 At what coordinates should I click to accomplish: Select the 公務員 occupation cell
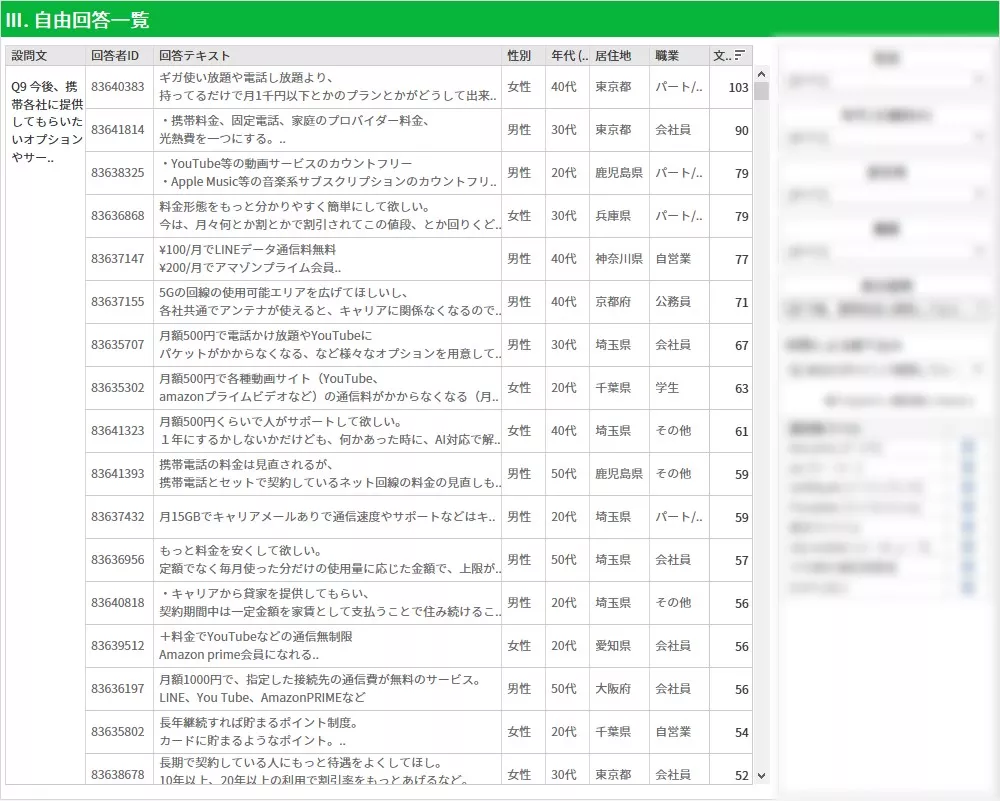[673, 302]
